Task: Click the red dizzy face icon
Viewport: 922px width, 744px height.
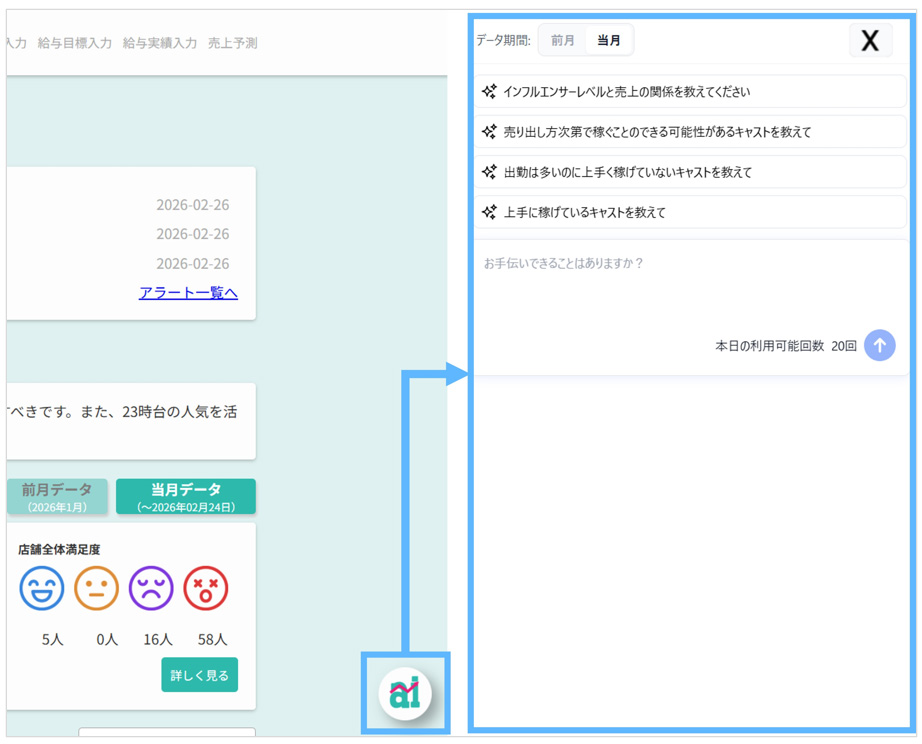Action: click(x=205, y=588)
